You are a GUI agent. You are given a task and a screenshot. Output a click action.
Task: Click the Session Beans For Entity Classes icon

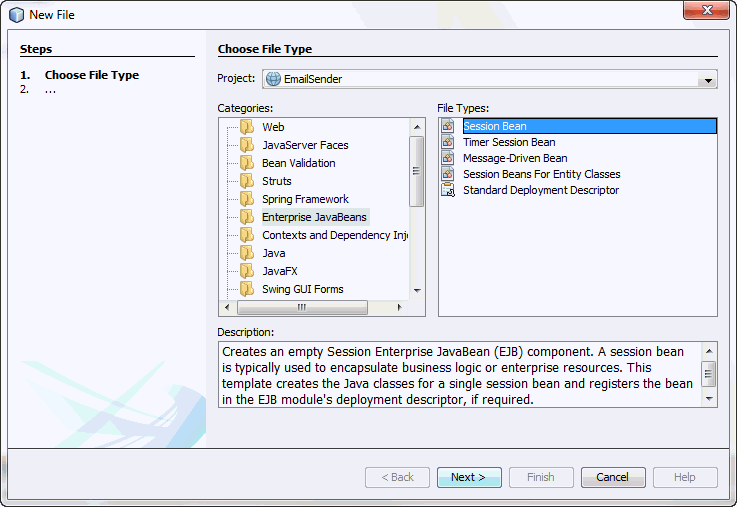tap(448, 174)
